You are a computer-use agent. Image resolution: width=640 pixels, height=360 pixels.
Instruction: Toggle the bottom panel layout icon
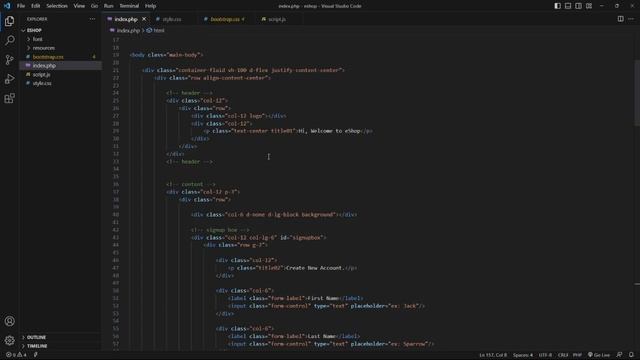(x=568, y=6)
